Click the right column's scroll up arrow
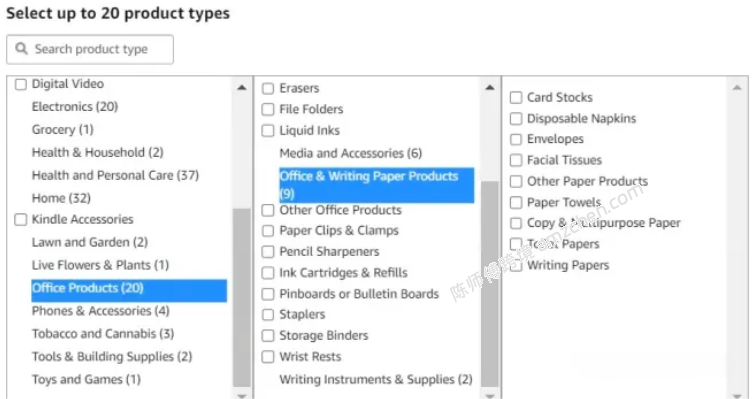Image resolution: width=753 pixels, height=399 pixels. (737, 87)
